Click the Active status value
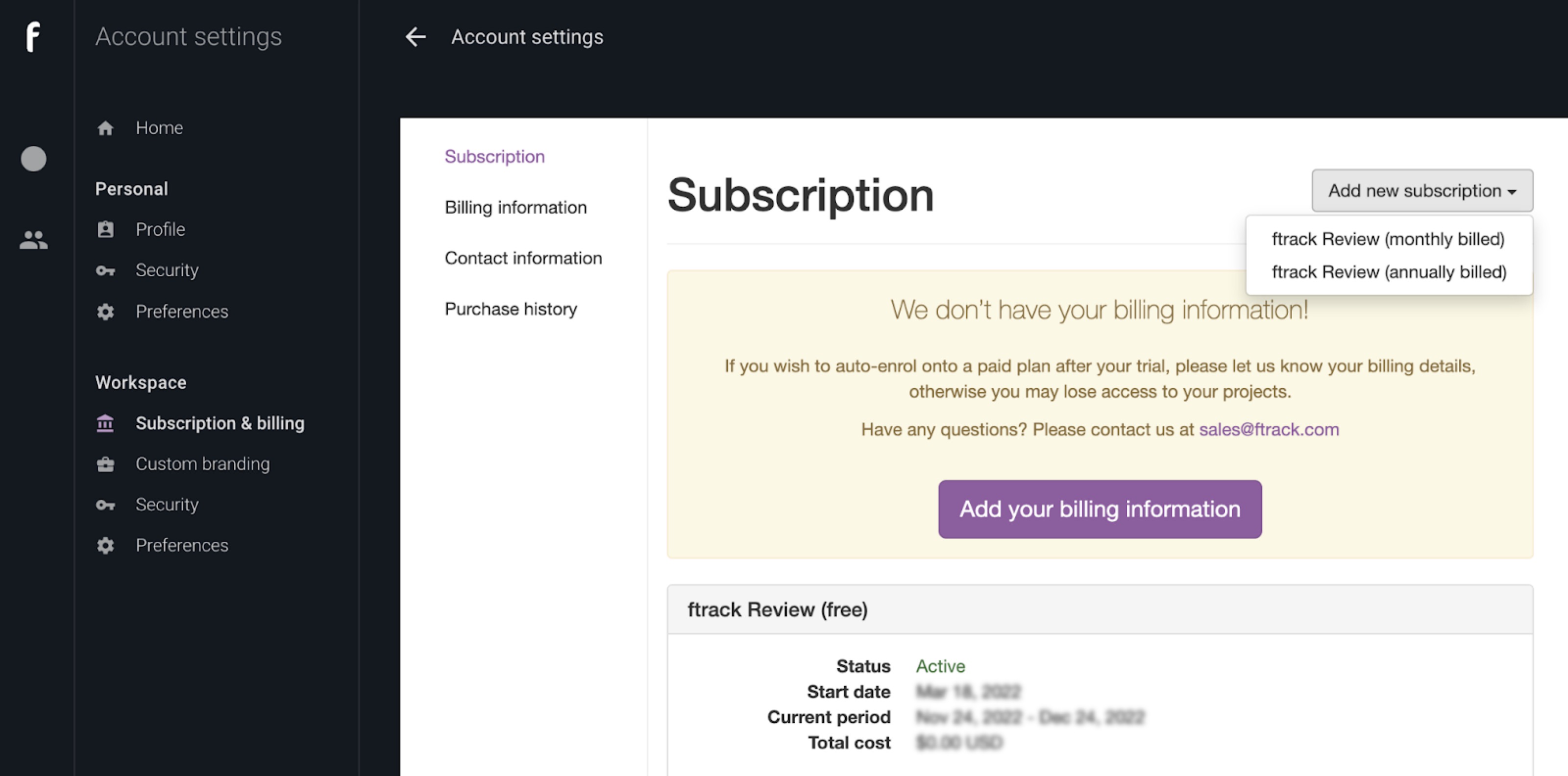Viewport: 1568px width, 776px height. tap(940, 666)
